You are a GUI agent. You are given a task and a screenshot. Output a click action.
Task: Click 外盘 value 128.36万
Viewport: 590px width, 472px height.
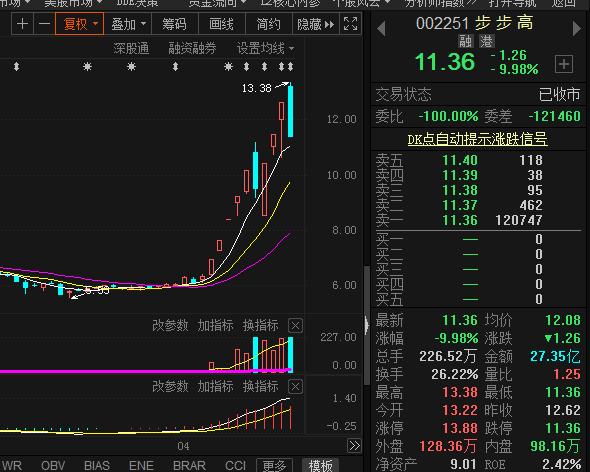click(x=448, y=446)
